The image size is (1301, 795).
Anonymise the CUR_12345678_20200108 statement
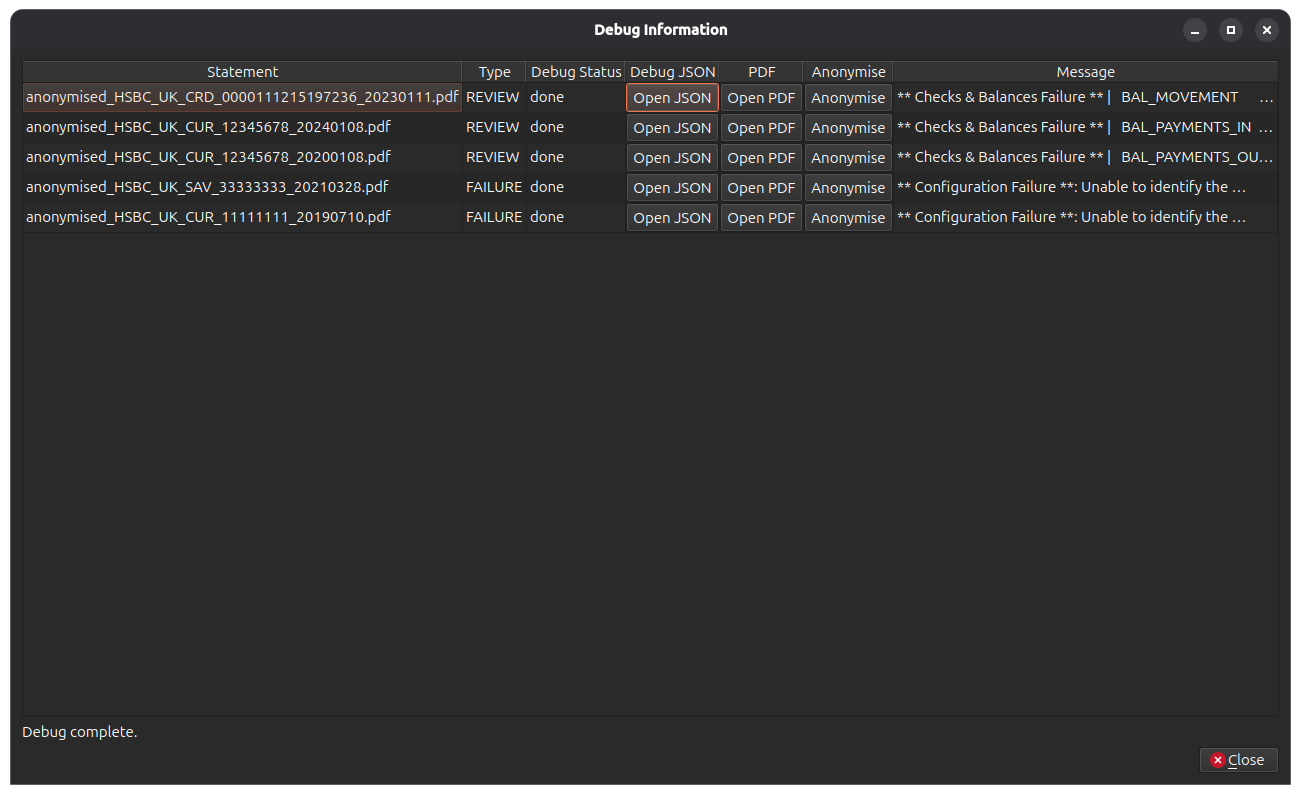pyautogui.click(x=848, y=158)
